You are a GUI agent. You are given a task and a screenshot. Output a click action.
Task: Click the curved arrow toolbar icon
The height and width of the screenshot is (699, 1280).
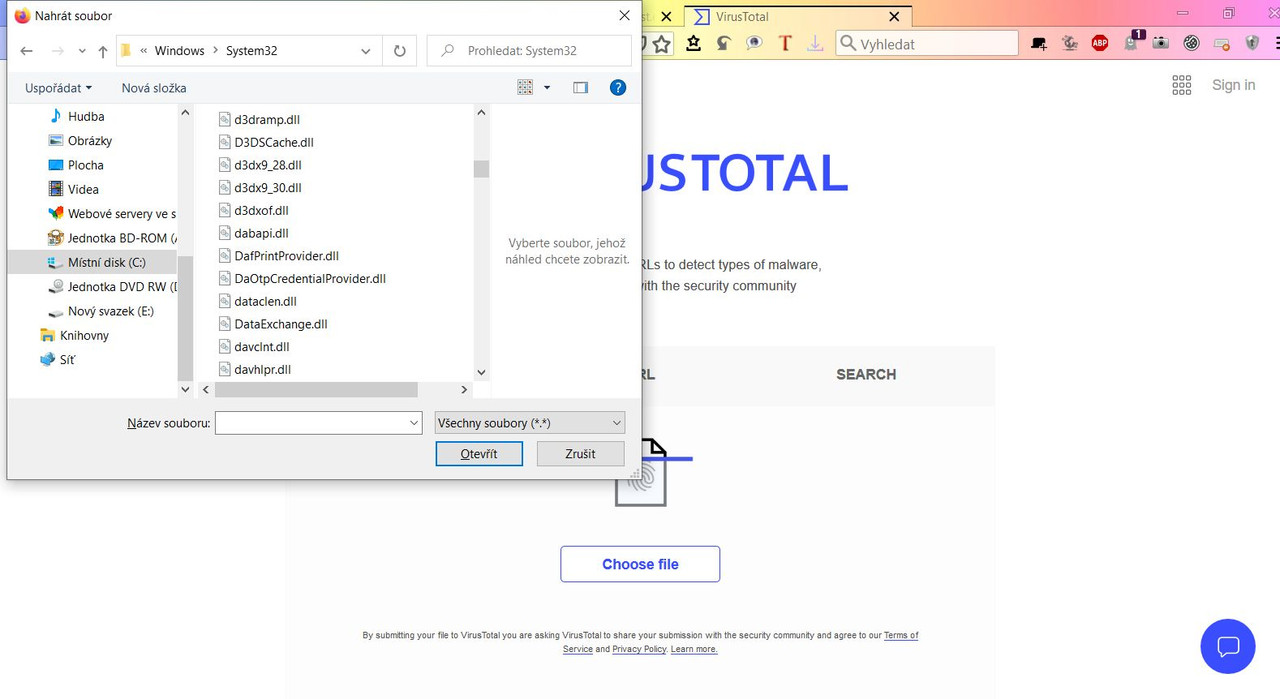pyautogui.click(x=724, y=43)
